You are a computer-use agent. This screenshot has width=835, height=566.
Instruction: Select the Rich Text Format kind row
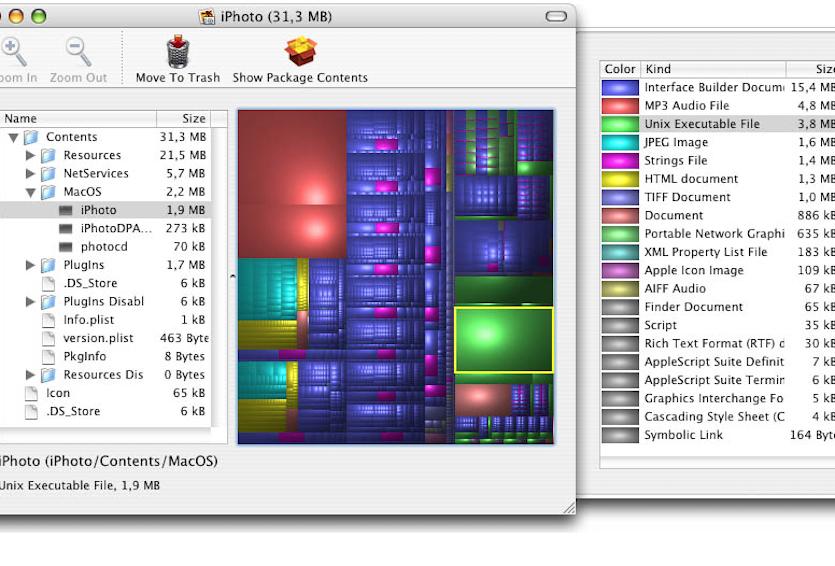(x=717, y=343)
